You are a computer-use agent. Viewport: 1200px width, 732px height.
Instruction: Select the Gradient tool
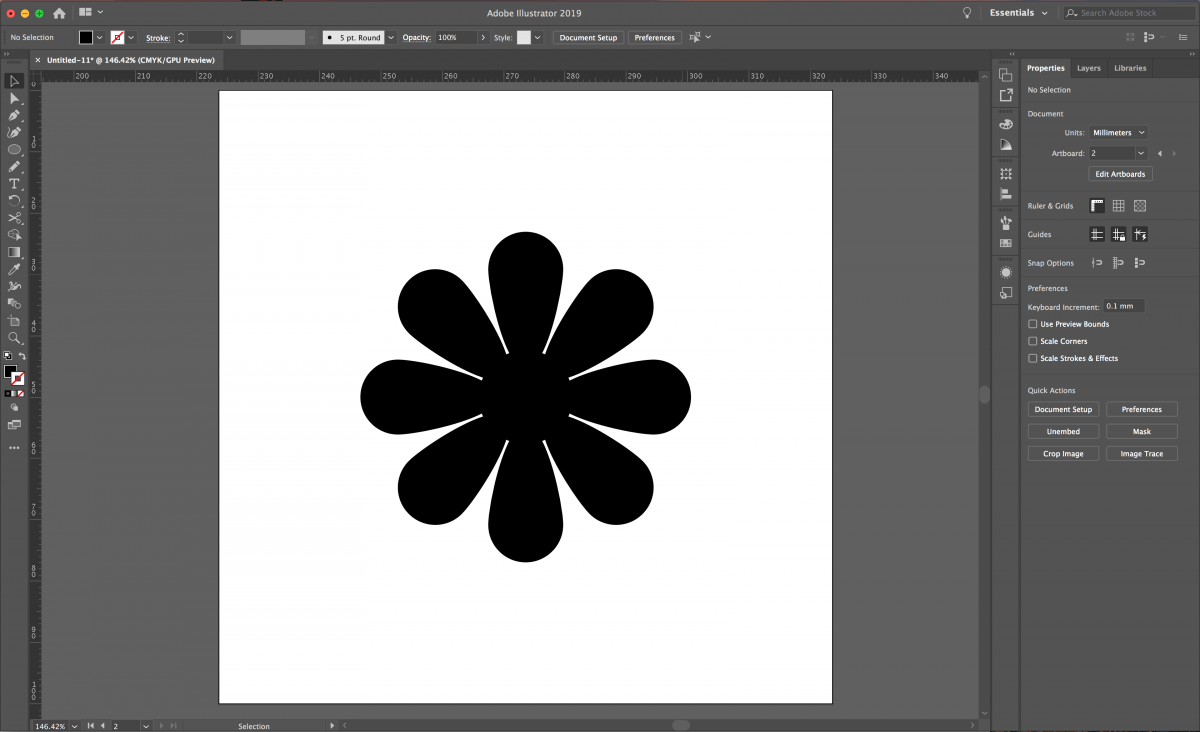click(x=14, y=252)
